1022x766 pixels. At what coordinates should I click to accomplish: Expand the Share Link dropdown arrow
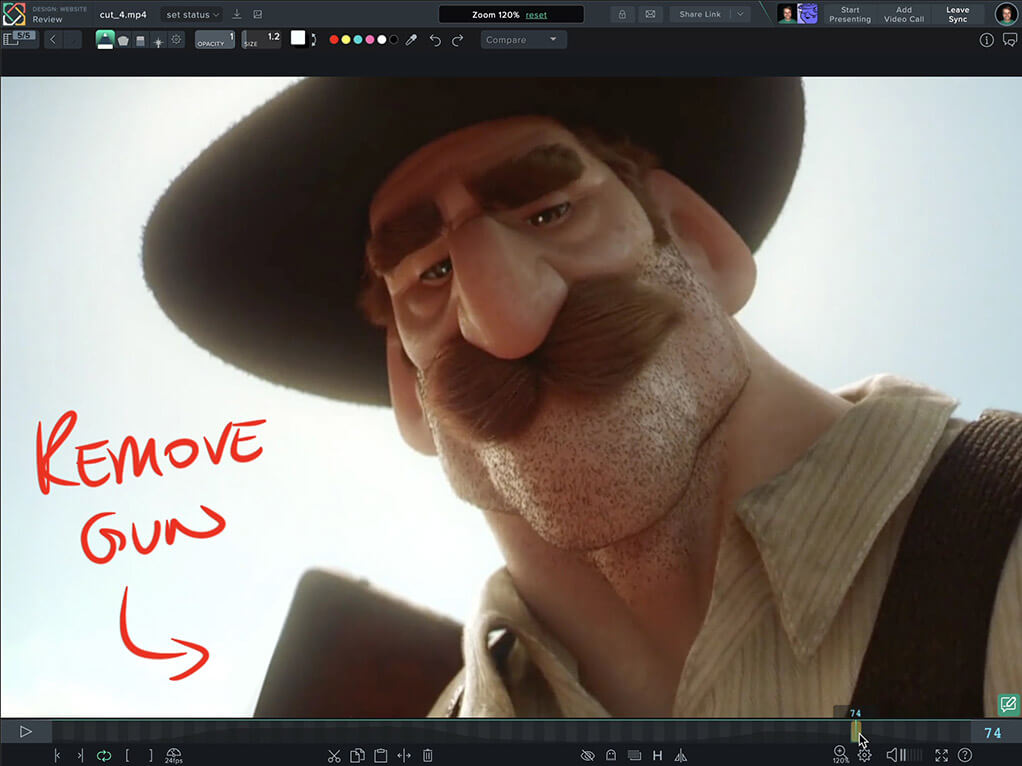pyautogui.click(x=740, y=14)
